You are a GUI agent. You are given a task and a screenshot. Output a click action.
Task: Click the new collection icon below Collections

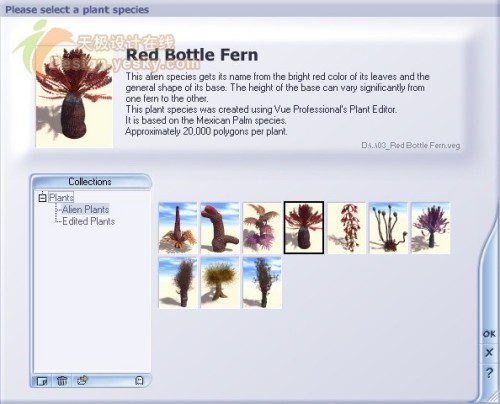click(42, 380)
